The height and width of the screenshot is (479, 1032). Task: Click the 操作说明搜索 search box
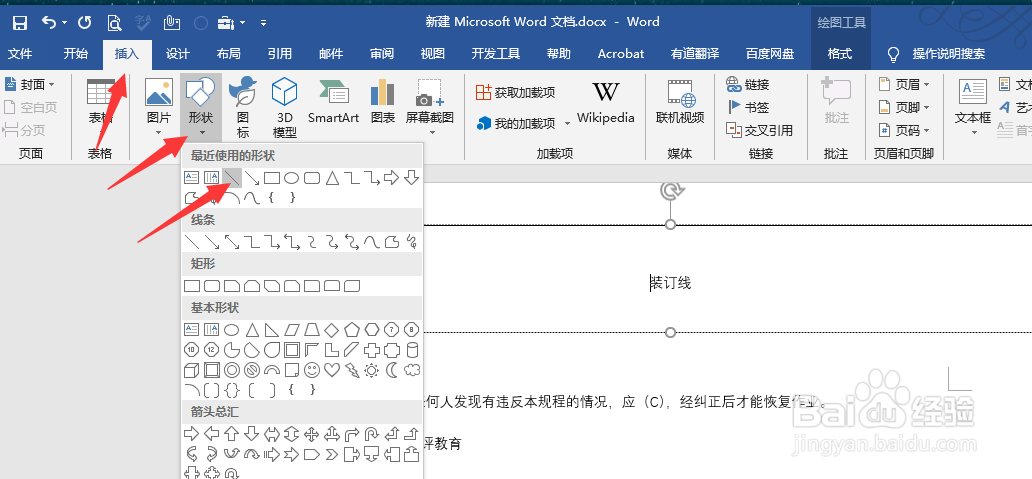[948, 54]
